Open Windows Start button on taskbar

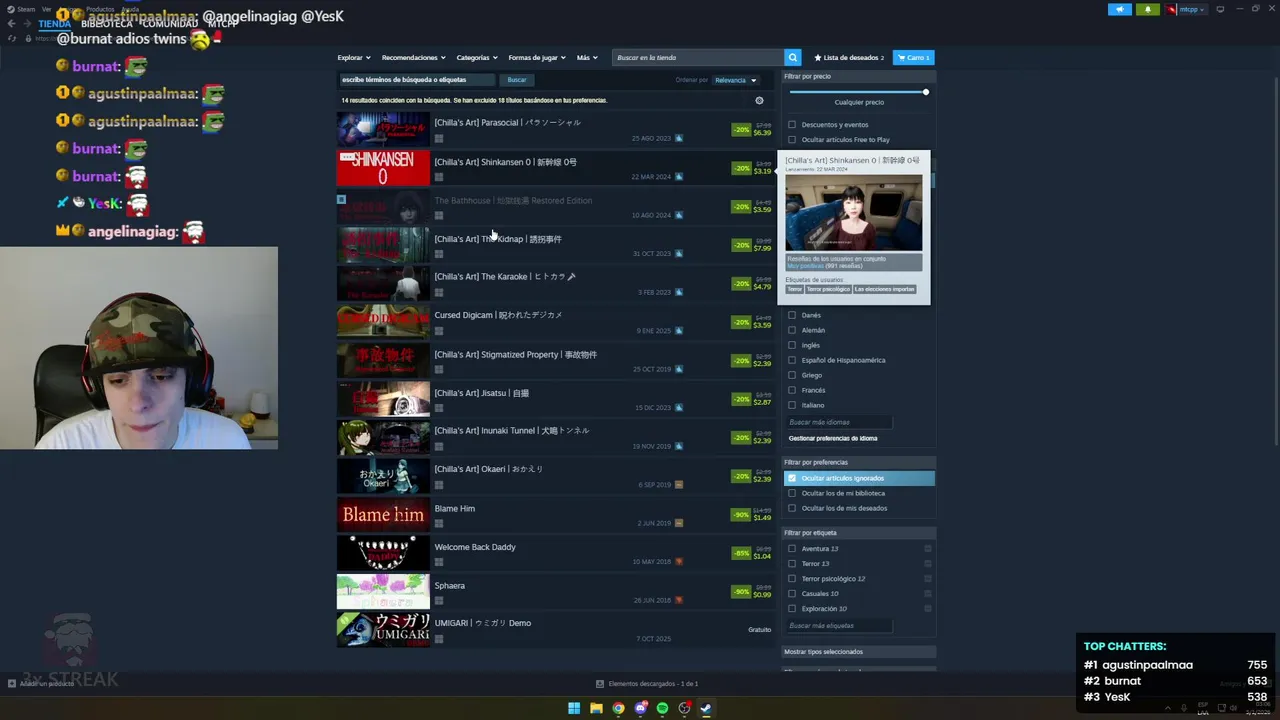coord(574,708)
